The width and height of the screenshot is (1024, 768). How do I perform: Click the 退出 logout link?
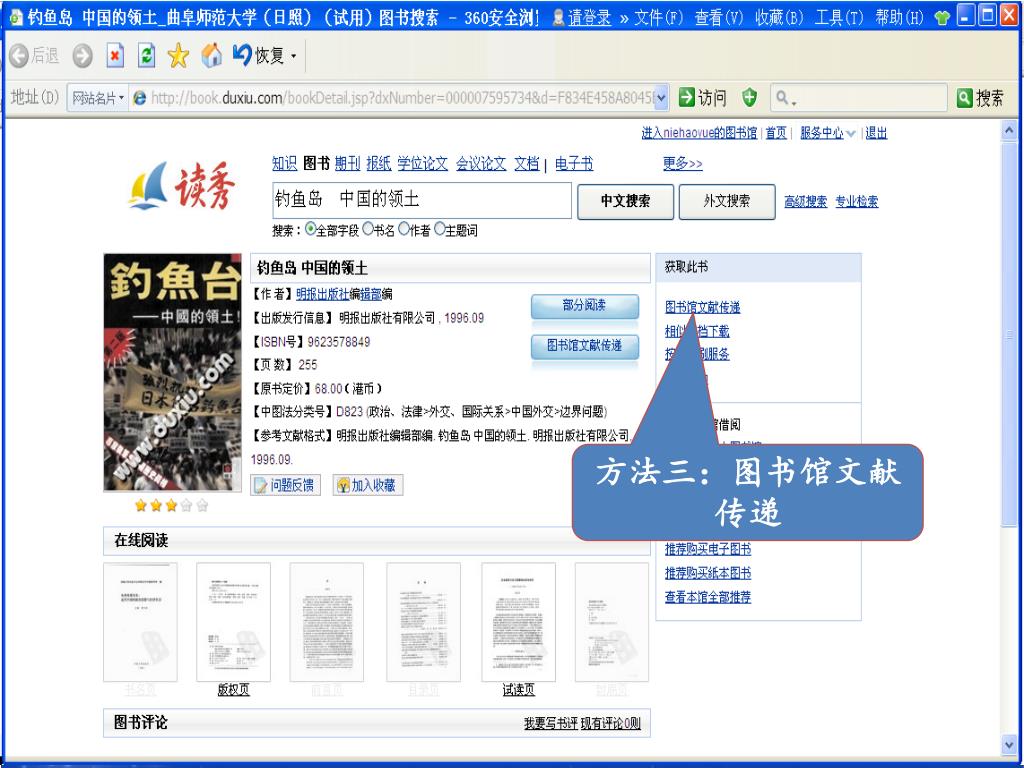coord(876,133)
